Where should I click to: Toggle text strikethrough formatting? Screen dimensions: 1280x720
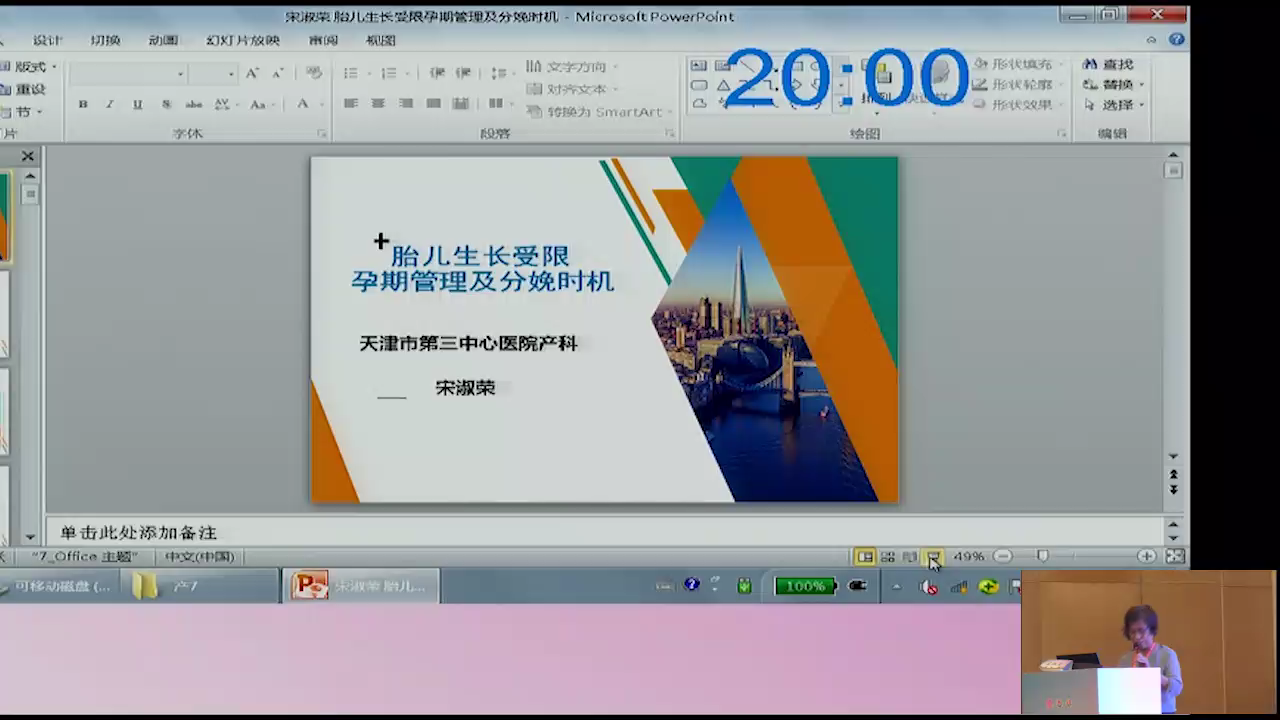click(x=194, y=104)
